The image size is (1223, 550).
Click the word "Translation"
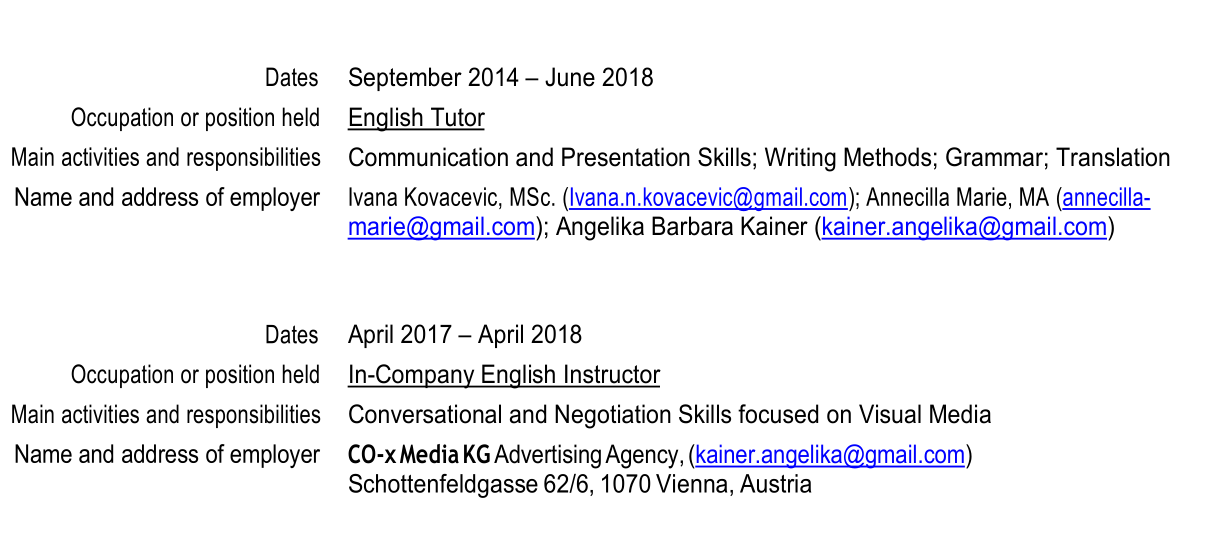coord(1113,158)
